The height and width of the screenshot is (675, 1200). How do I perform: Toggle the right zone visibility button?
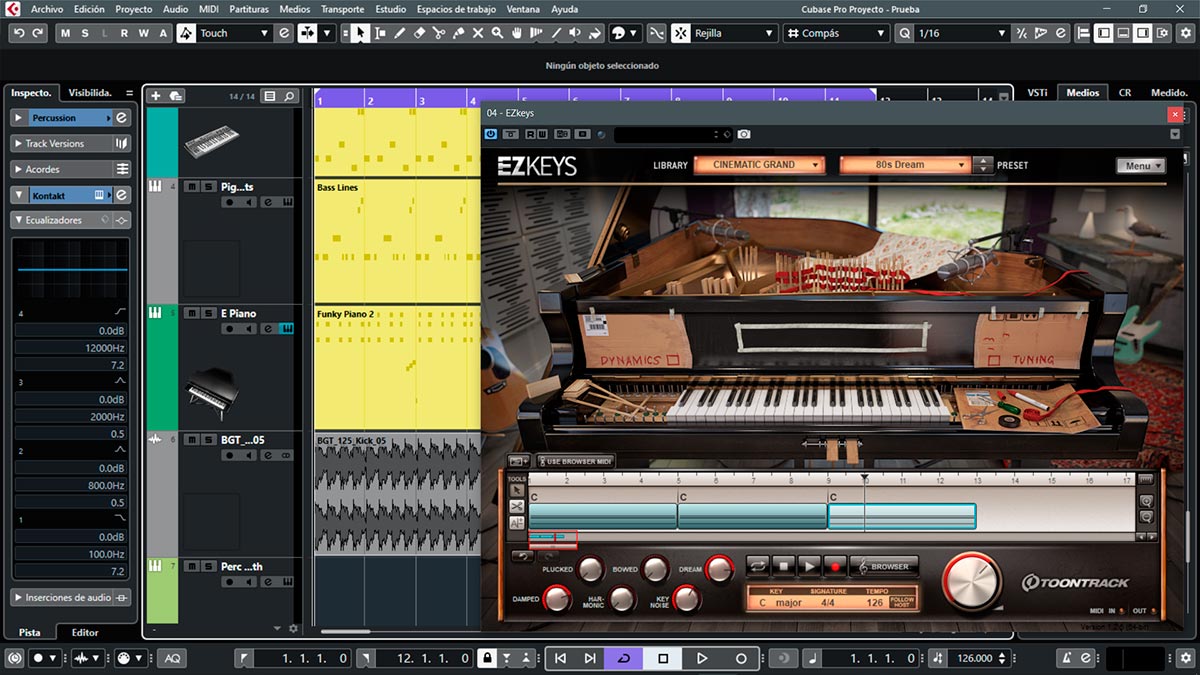(1142, 33)
